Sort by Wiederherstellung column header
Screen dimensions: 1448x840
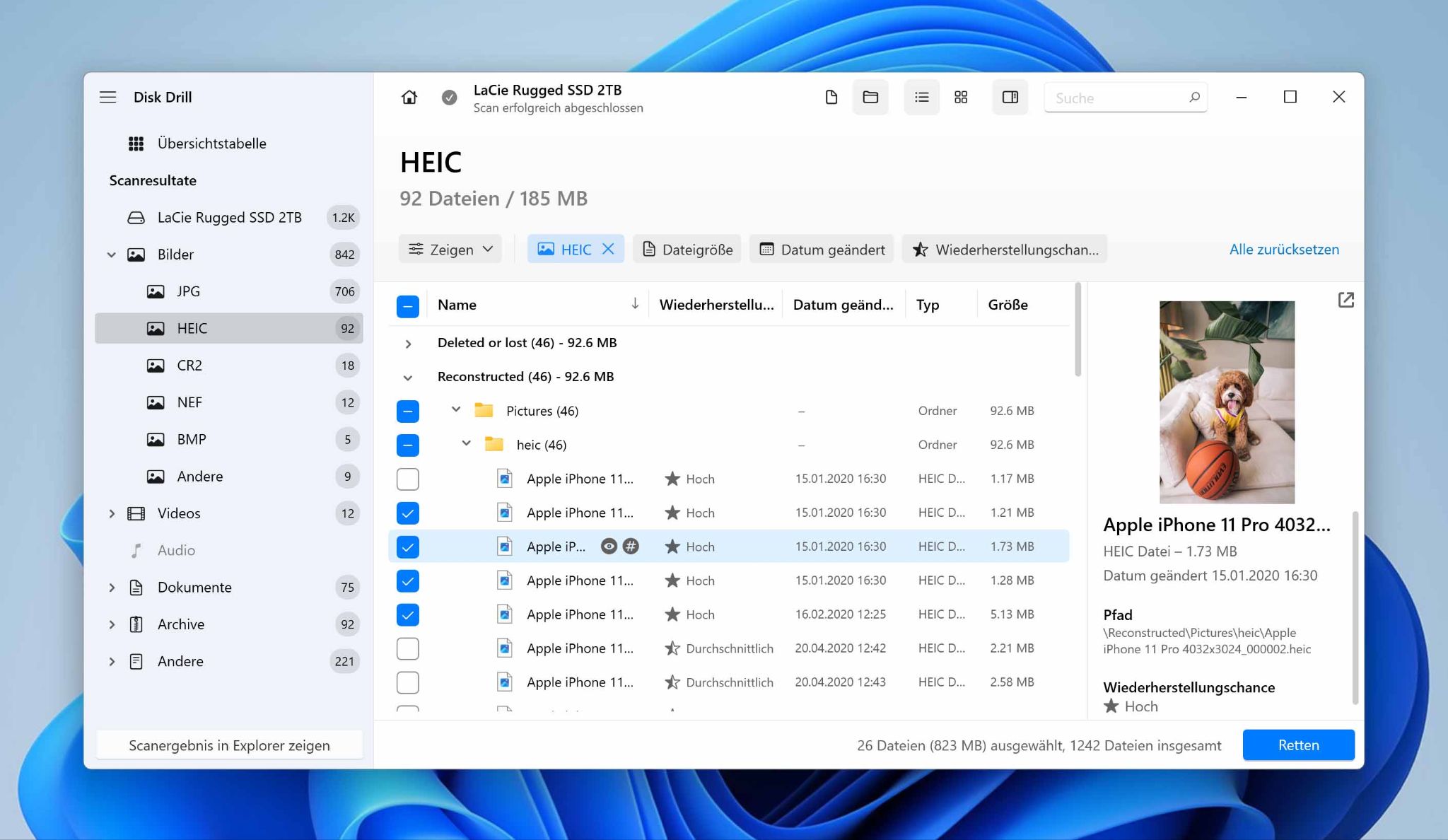[716, 305]
